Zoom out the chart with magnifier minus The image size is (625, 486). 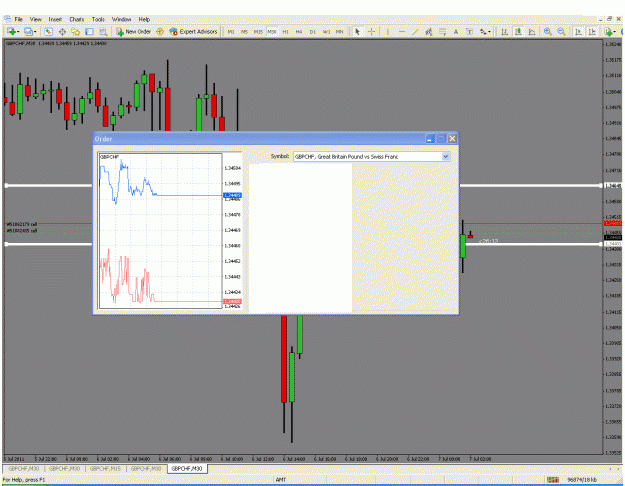(561, 31)
